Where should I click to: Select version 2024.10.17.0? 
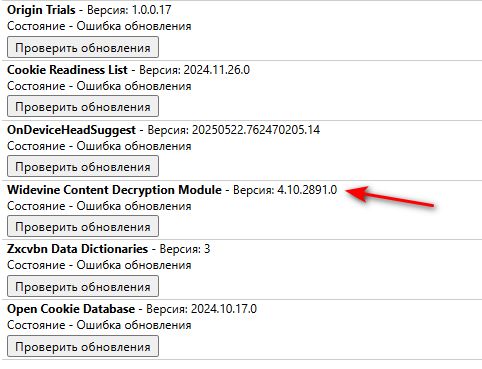tap(224, 309)
